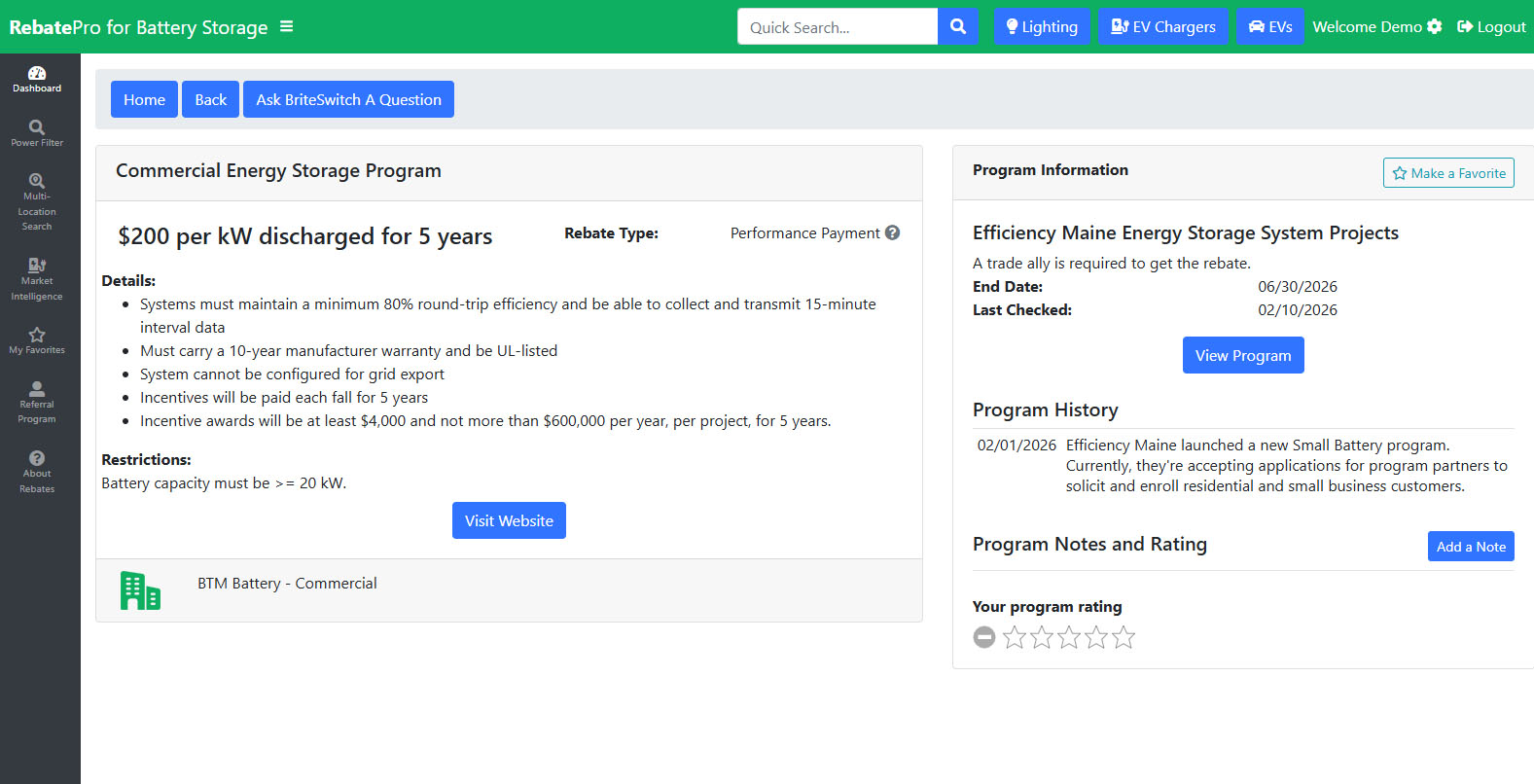
Task: Open Power Filter in sidebar
Action: (x=37, y=134)
